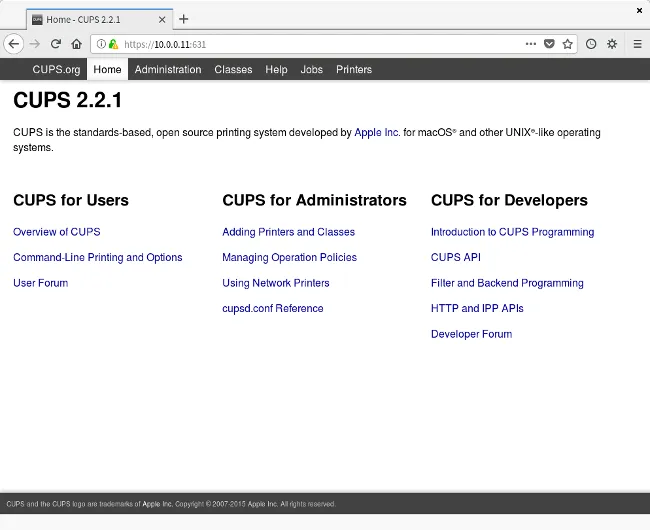Bookmark this page with the star icon
This screenshot has width=650, height=530.
[x=567, y=44]
